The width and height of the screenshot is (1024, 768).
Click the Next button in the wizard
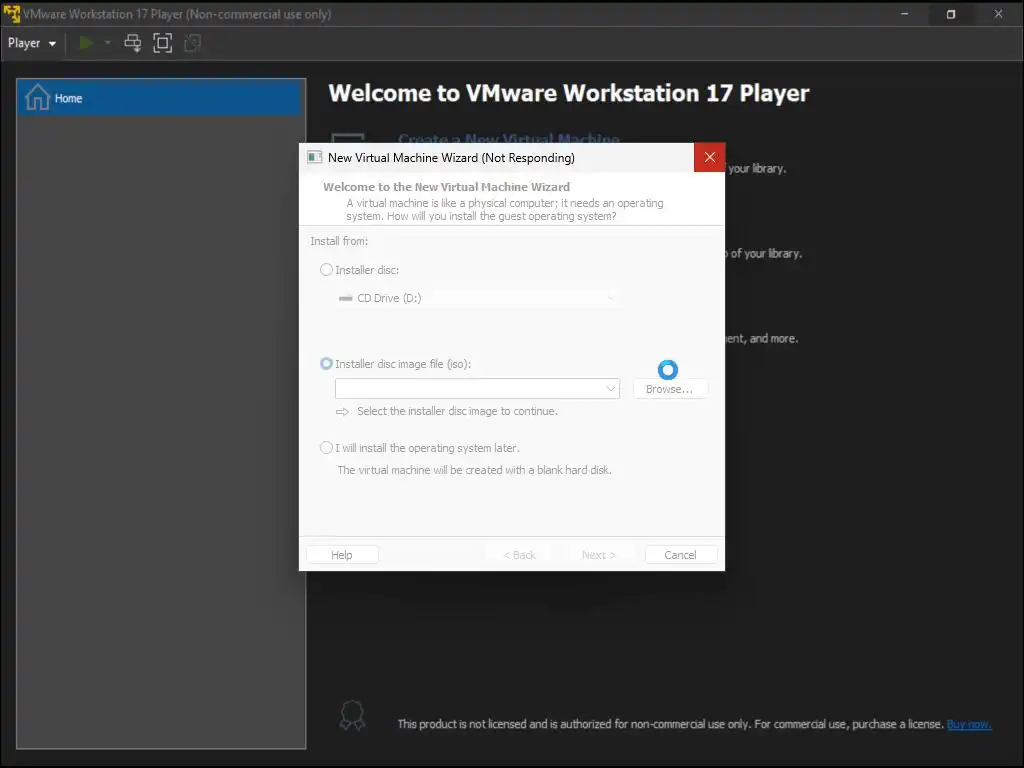598,554
